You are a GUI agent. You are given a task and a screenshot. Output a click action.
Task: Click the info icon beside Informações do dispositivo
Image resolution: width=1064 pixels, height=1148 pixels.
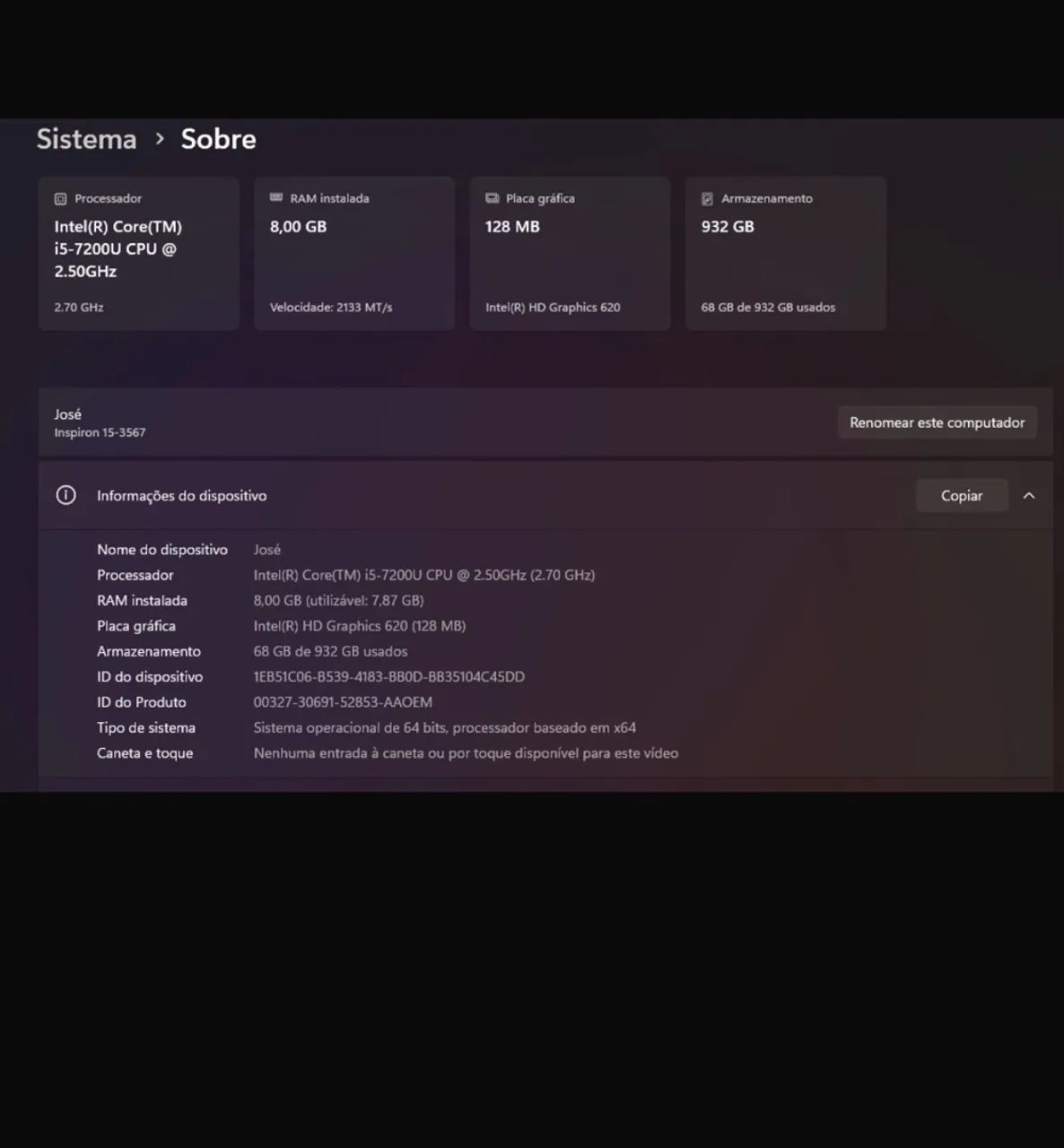(65, 495)
